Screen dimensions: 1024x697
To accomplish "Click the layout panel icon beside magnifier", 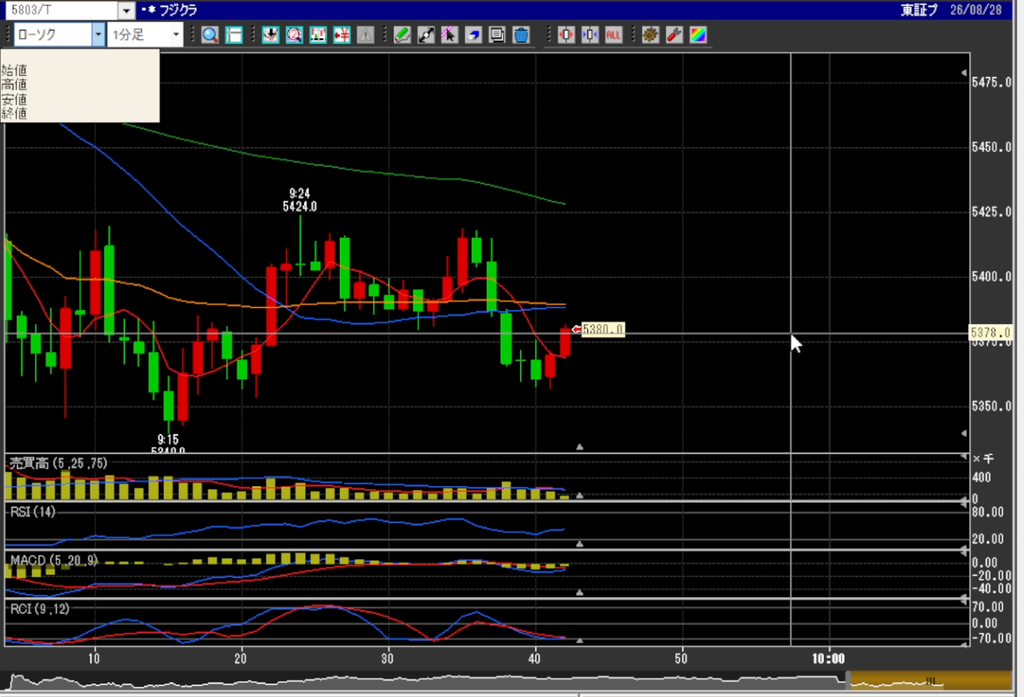I will pos(234,35).
